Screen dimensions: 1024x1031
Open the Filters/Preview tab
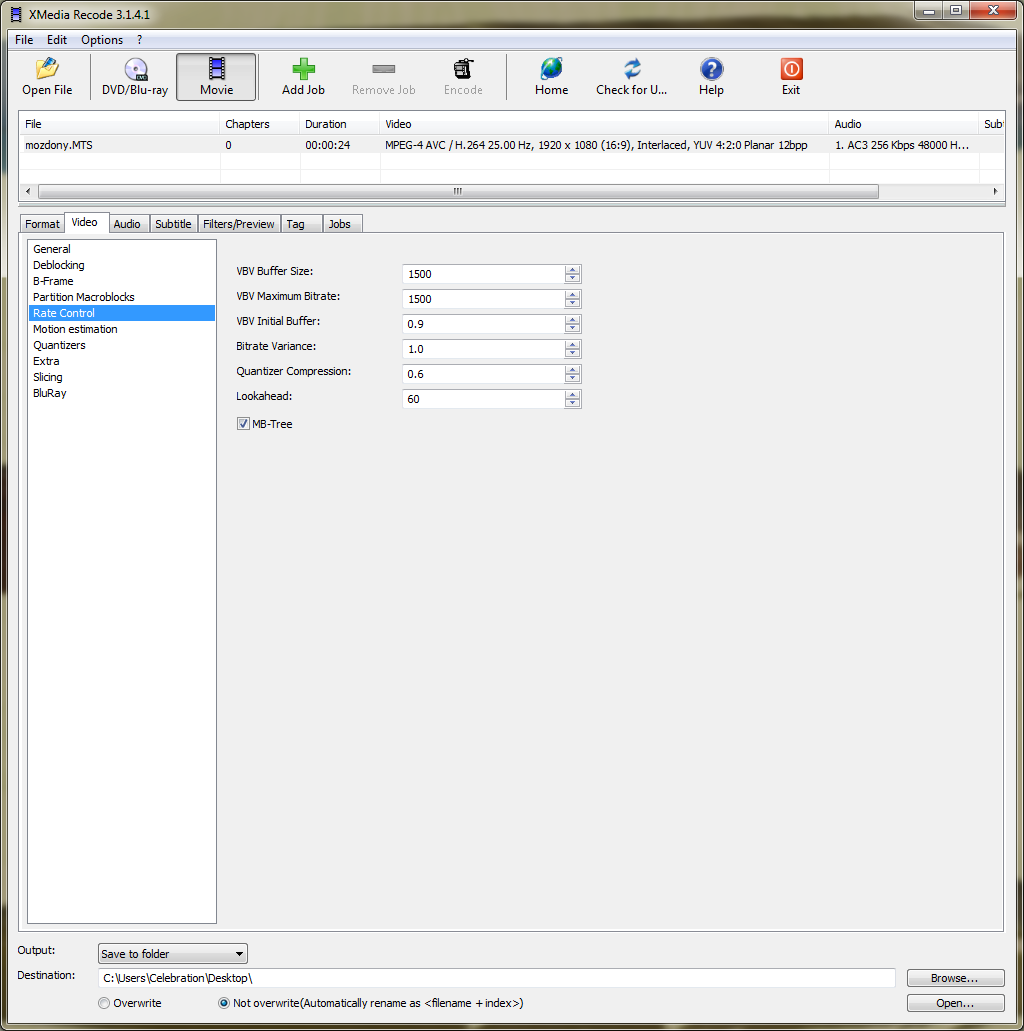pos(239,224)
